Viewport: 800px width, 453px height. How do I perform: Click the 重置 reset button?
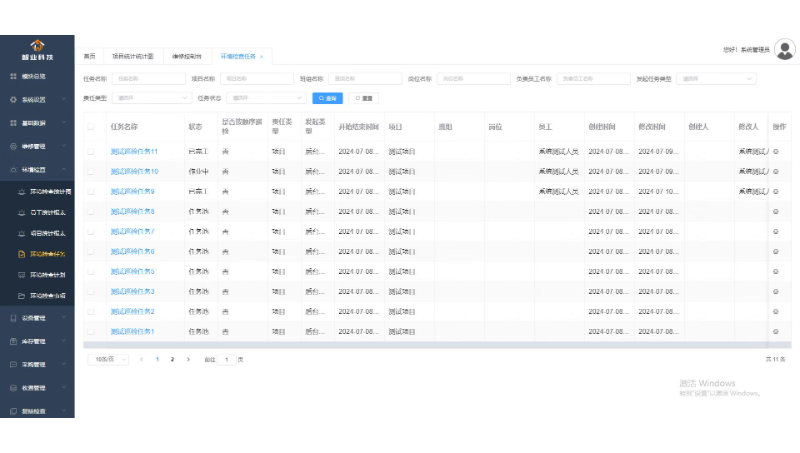coord(364,98)
